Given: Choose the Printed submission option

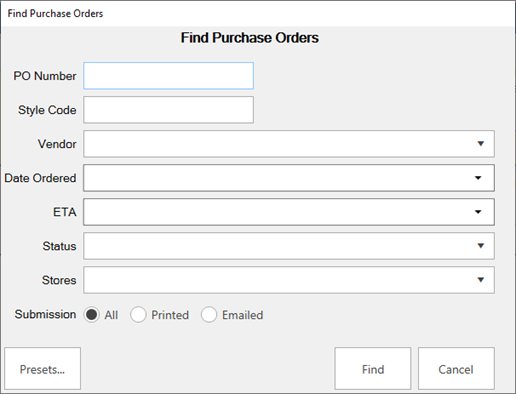Looking at the screenshot, I should point(138,315).
